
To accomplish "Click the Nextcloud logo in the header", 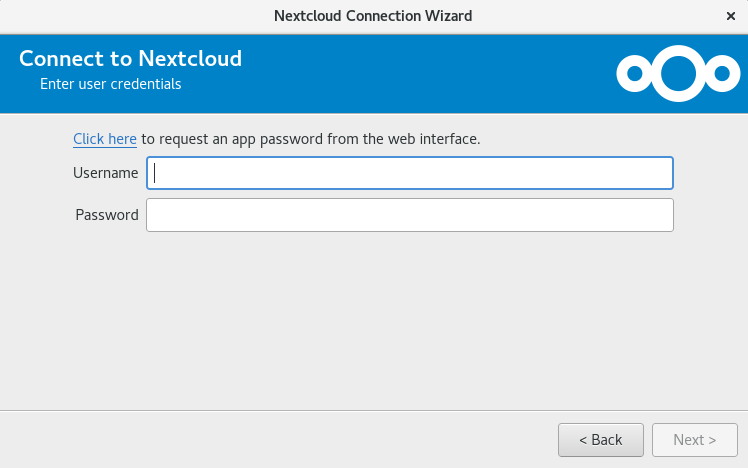I will click(x=678, y=73).
